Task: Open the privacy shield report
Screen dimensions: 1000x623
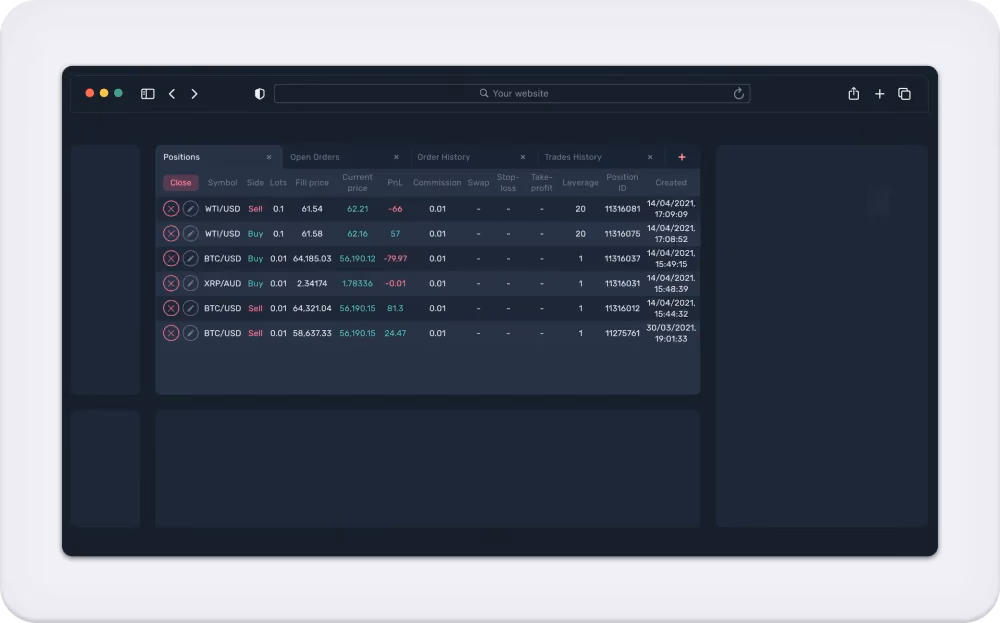Action: [260, 94]
